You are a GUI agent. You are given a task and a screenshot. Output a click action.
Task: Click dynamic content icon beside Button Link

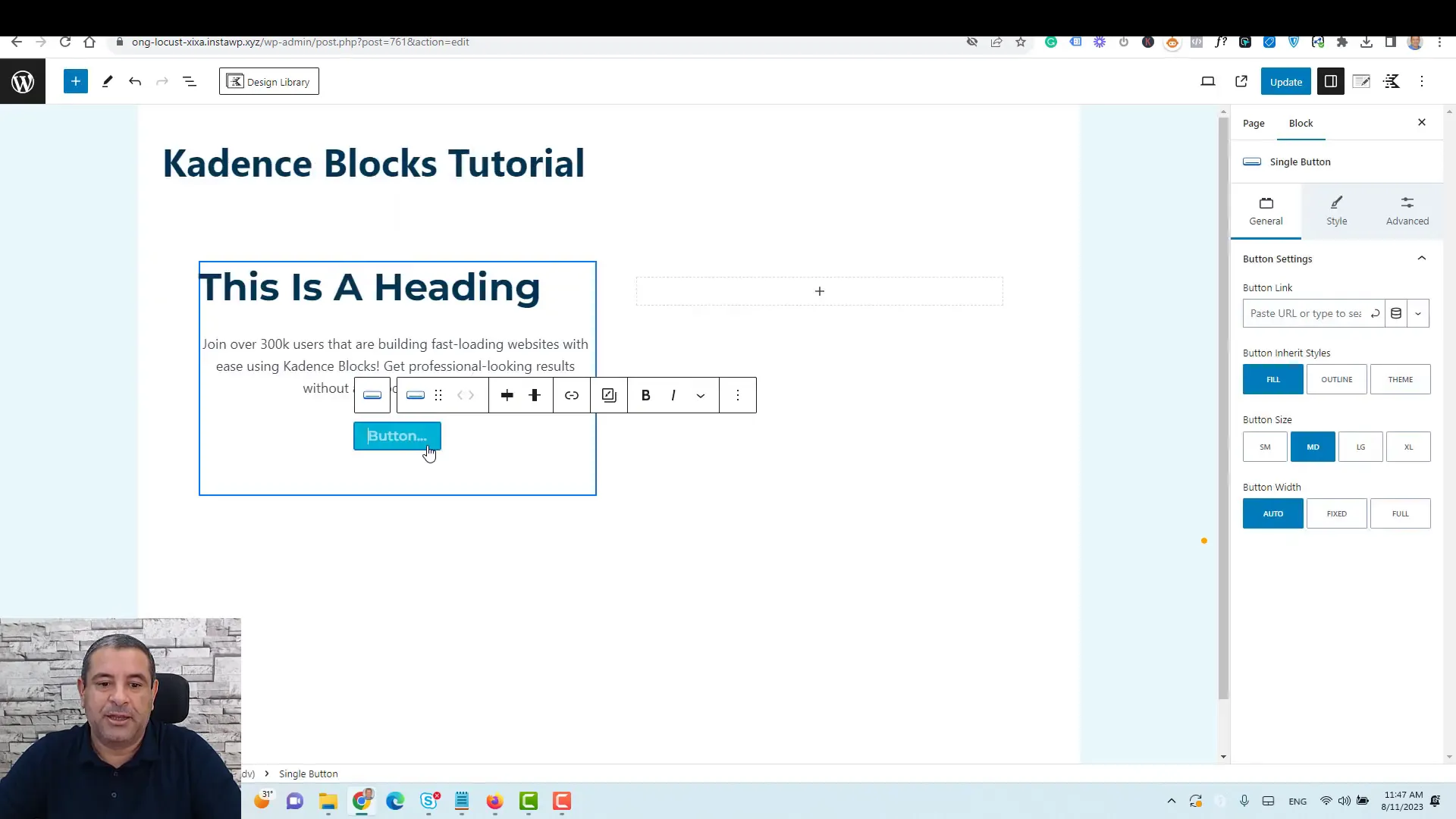[1396, 313]
